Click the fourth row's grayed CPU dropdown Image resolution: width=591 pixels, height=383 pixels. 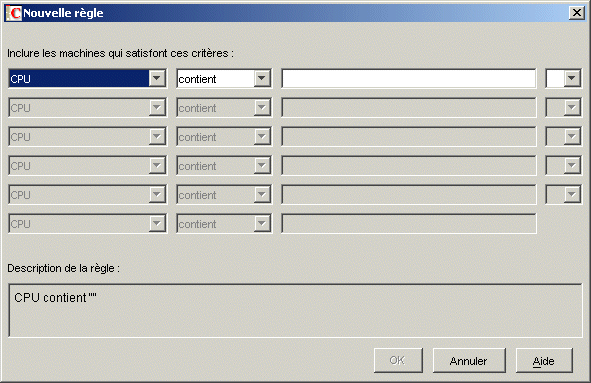(x=87, y=165)
